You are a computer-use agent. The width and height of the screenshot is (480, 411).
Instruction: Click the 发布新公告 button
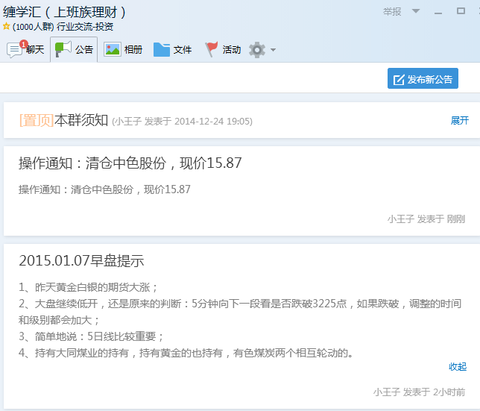click(423, 79)
